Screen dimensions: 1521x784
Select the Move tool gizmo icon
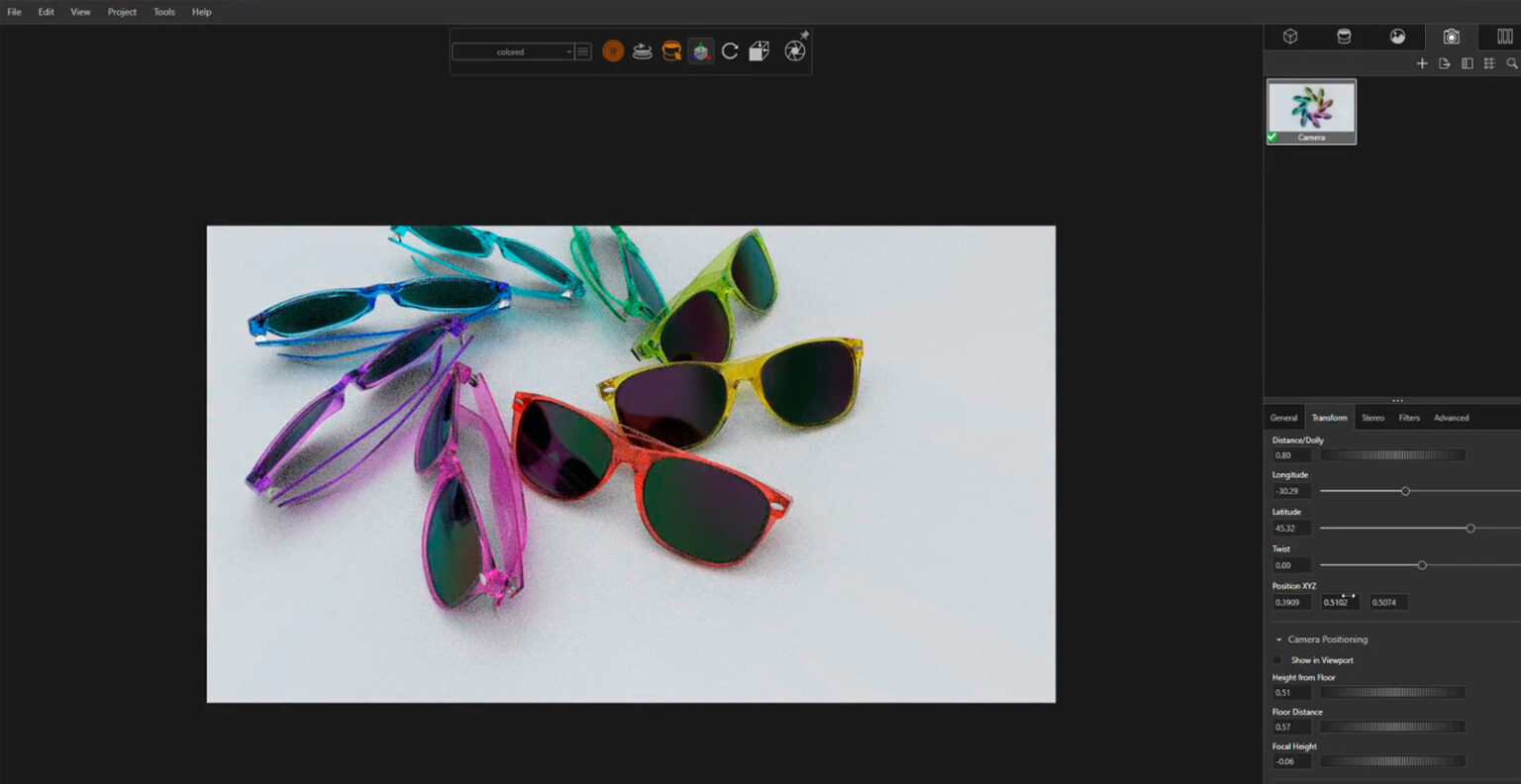[700, 50]
